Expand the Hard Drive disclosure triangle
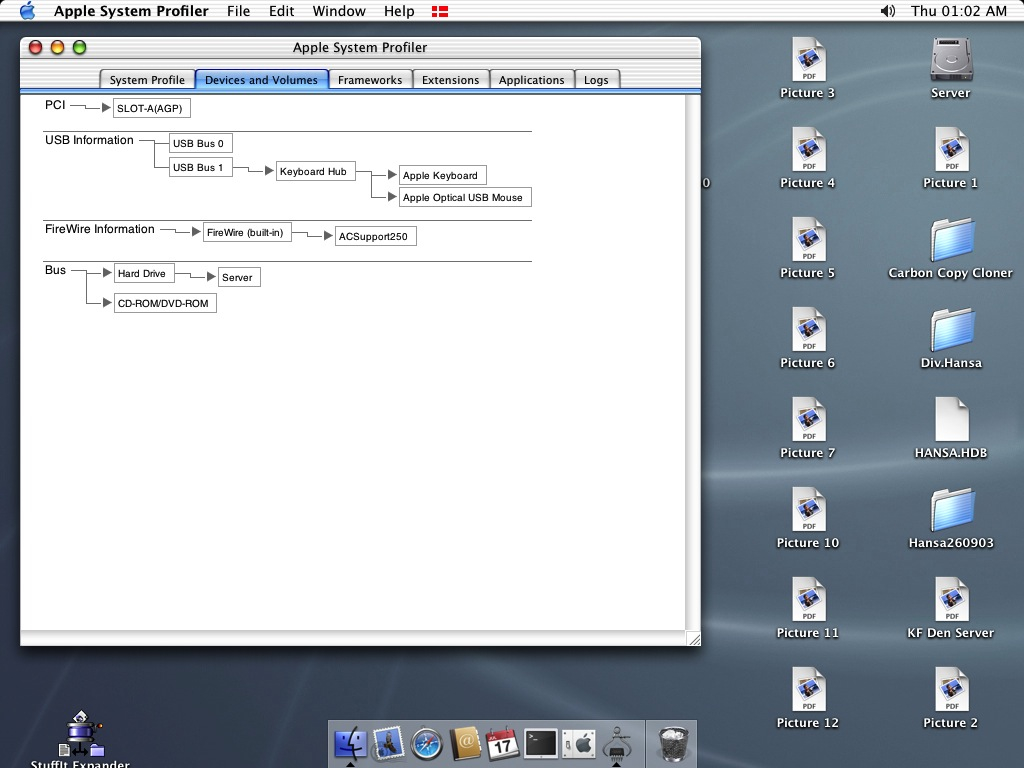Image resolution: width=1024 pixels, height=768 pixels. tap(107, 272)
